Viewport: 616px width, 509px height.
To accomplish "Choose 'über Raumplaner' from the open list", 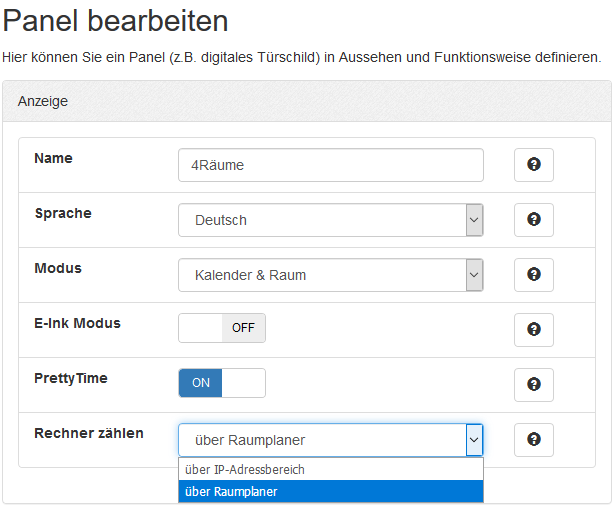I will tap(330, 491).
